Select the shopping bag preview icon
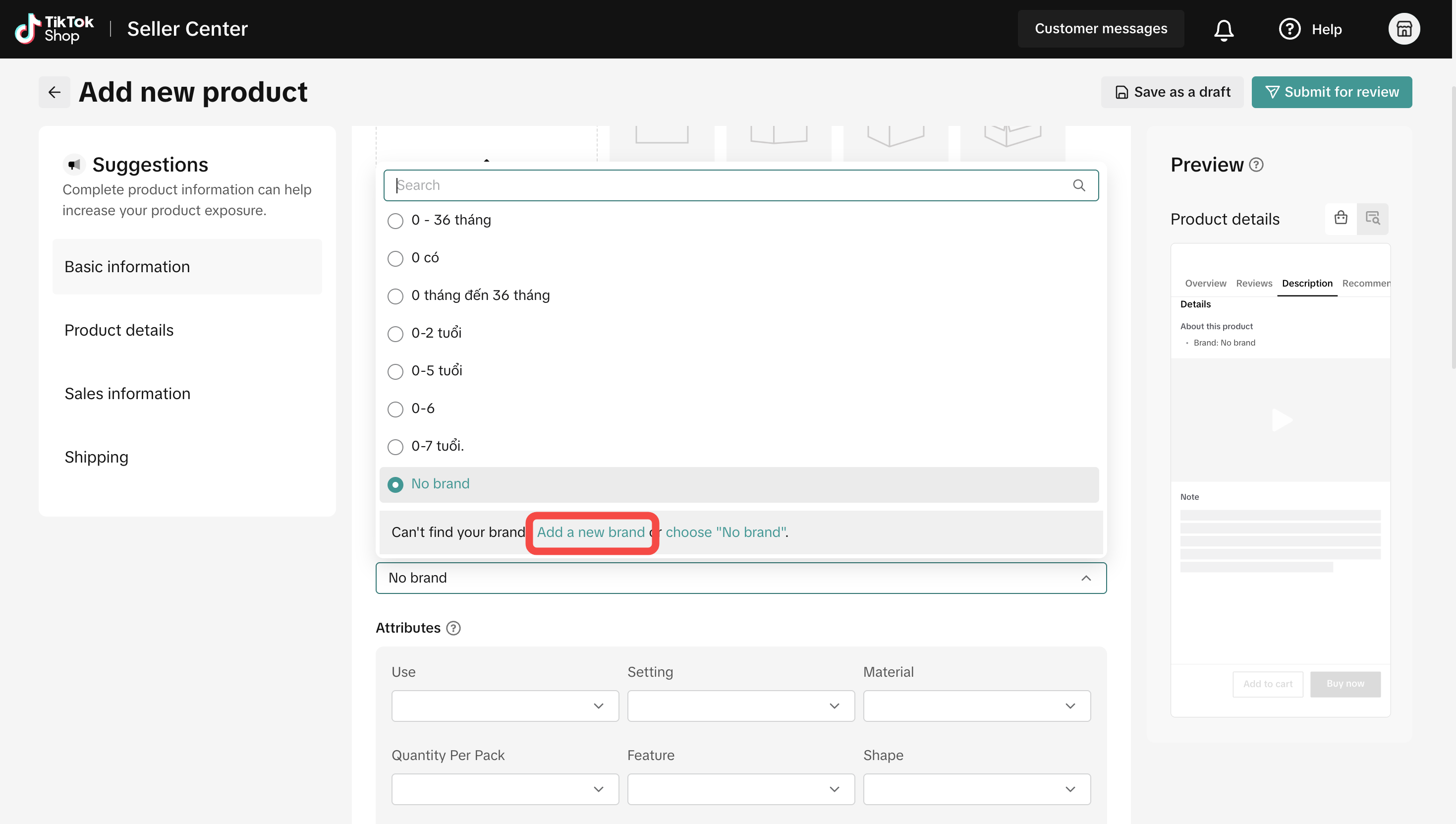 (1340, 219)
